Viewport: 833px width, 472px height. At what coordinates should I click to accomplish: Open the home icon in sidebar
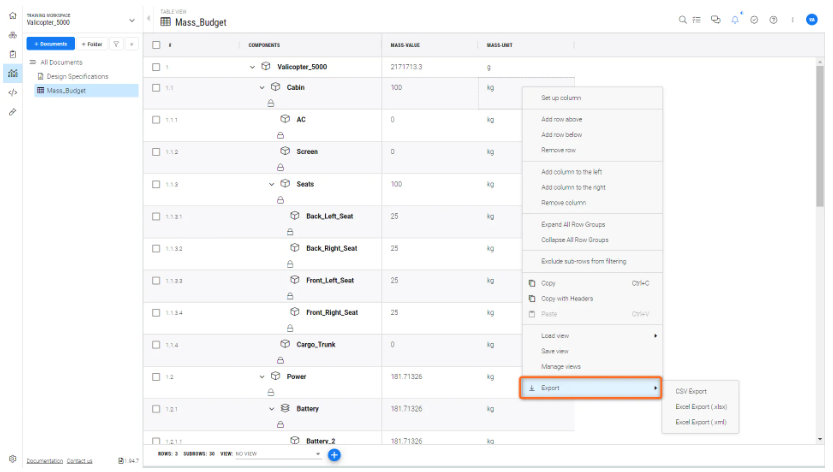point(12,35)
